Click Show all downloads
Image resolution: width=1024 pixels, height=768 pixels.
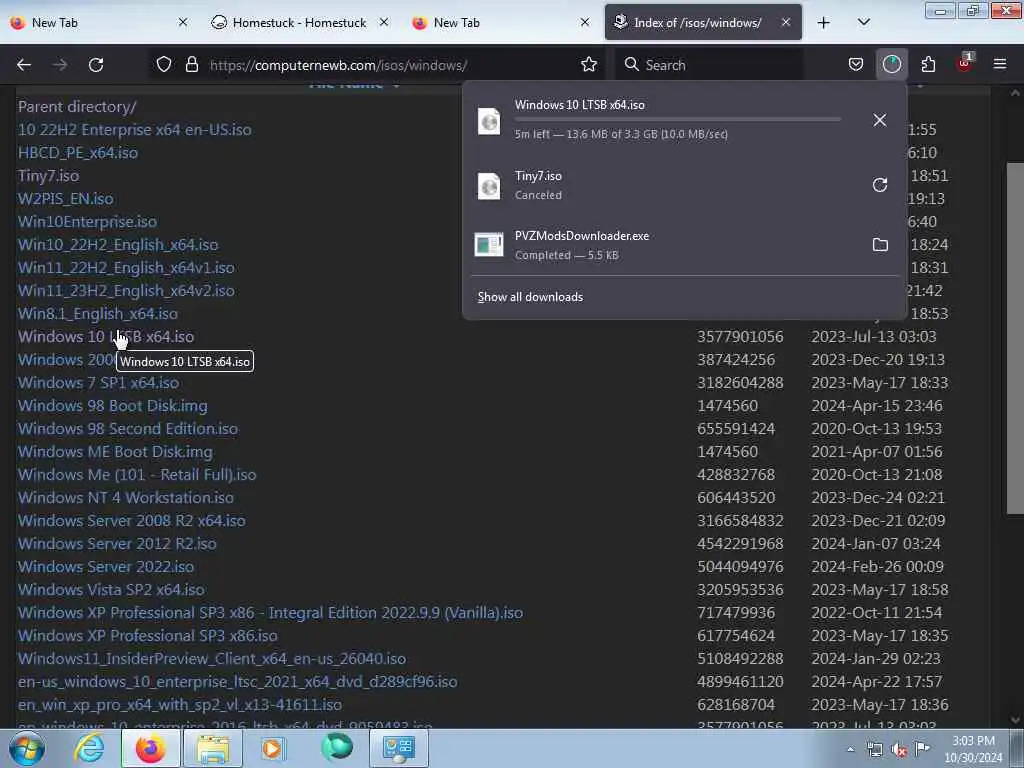pos(530,297)
